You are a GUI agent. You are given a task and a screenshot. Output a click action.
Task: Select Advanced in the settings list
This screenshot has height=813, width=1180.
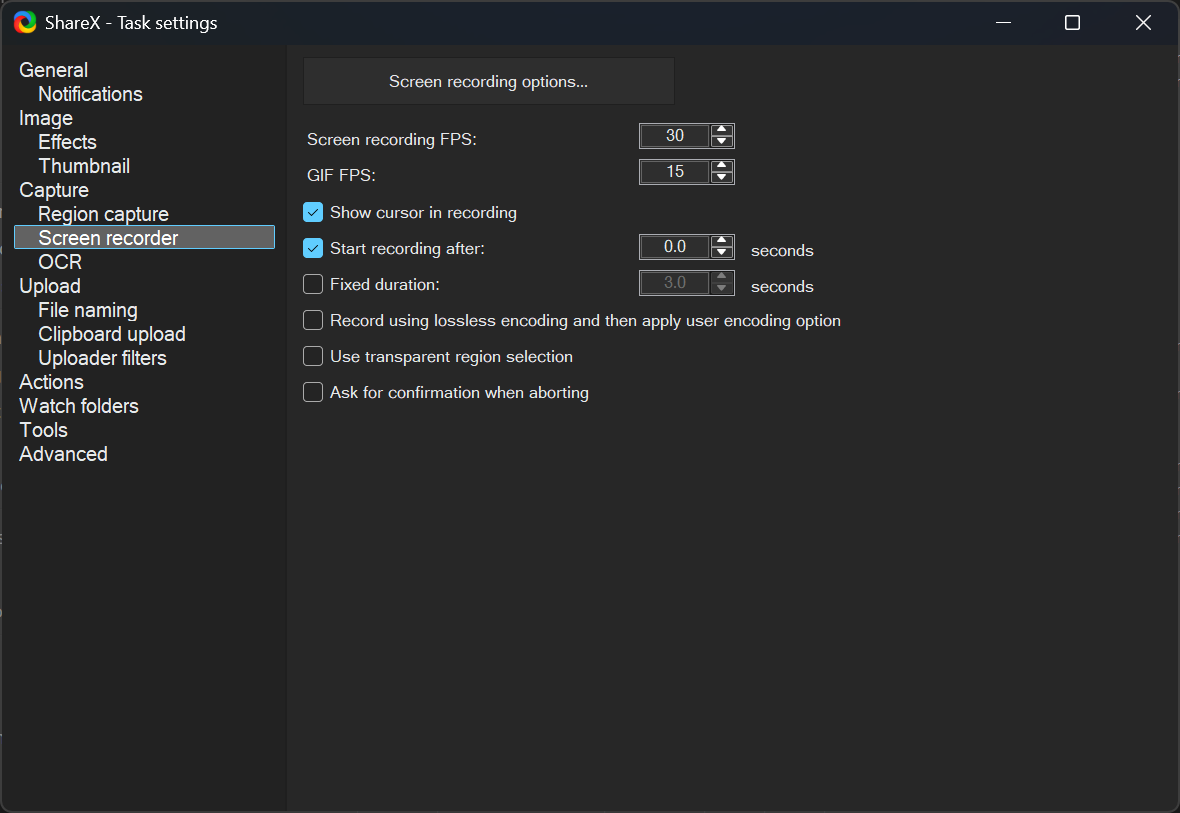click(x=63, y=454)
